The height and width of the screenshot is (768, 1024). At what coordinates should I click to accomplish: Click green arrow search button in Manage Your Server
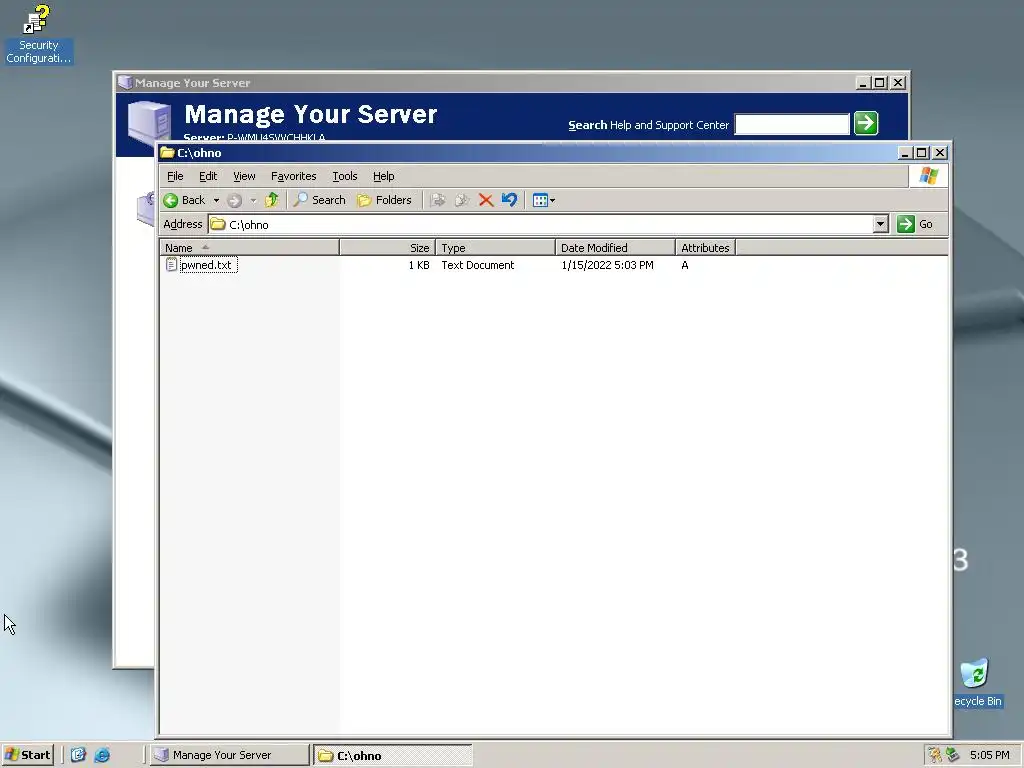click(x=866, y=123)
